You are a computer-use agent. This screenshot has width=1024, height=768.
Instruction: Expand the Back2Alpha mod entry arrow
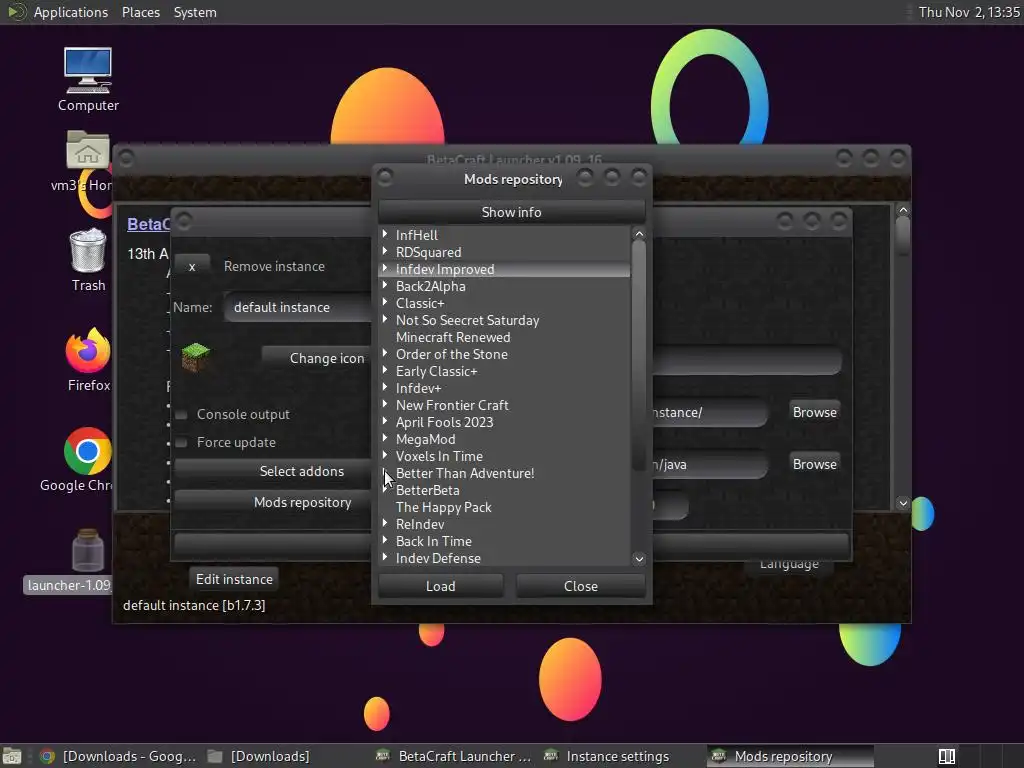(385, 285)
